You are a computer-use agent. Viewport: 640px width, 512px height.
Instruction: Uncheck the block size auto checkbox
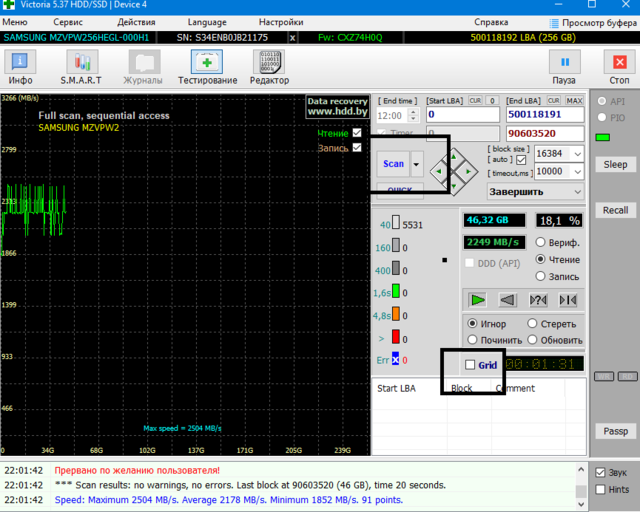click(521, 160)
